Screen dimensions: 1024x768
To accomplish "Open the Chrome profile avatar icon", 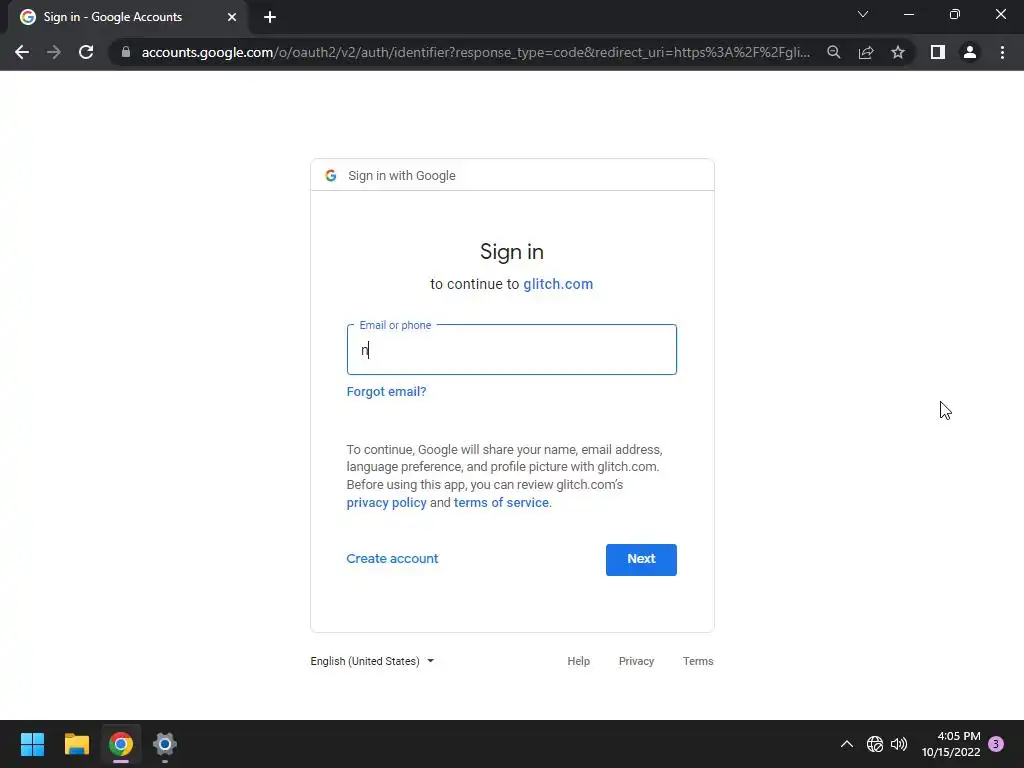I will pos(970,52).
